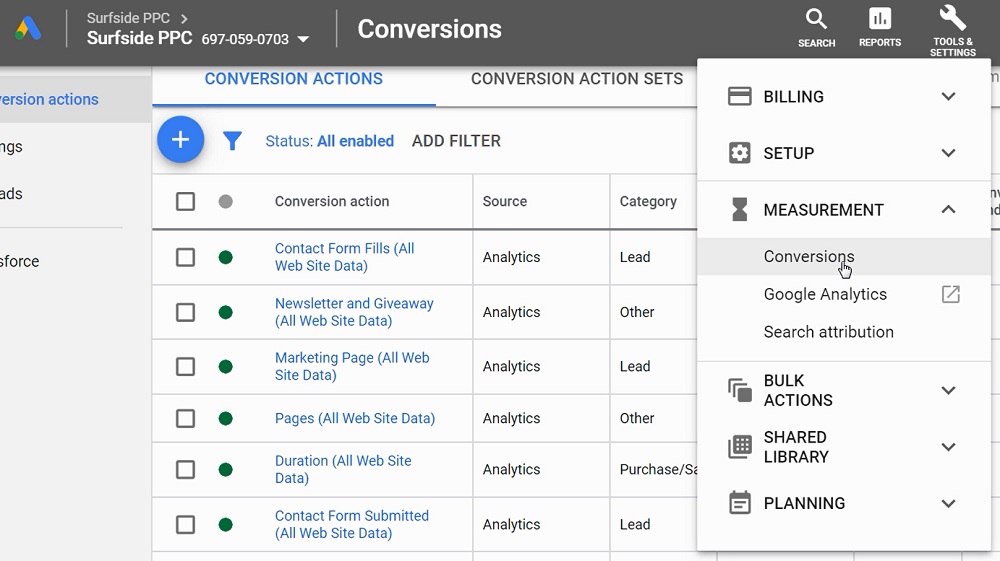The height and width of the screenshot is (561, 1000).
Task: Sort by the Conversion action column header
Action: (332, 201)
